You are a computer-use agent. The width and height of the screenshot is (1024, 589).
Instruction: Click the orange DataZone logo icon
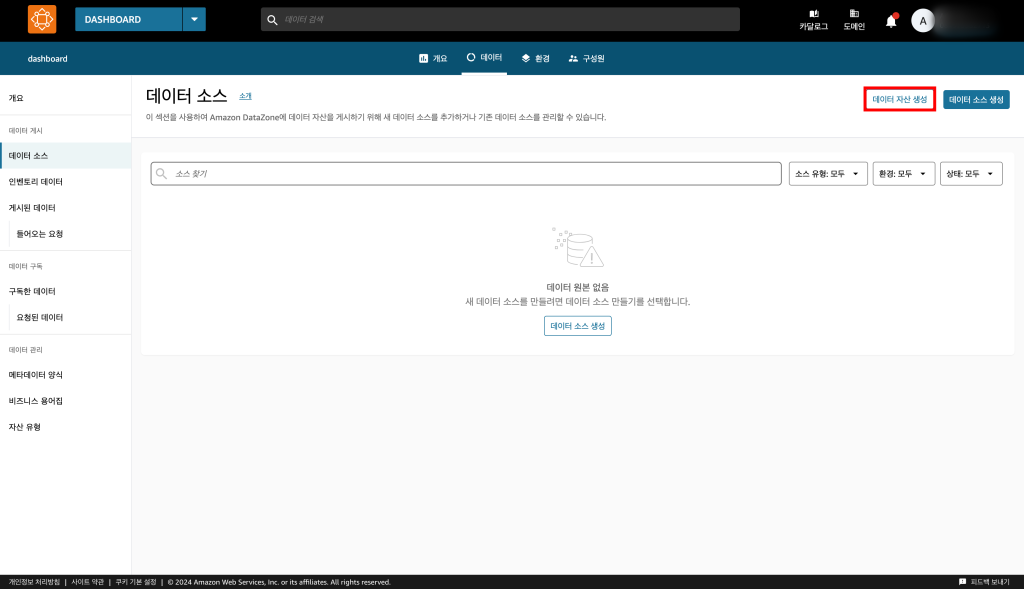point(42,19)
